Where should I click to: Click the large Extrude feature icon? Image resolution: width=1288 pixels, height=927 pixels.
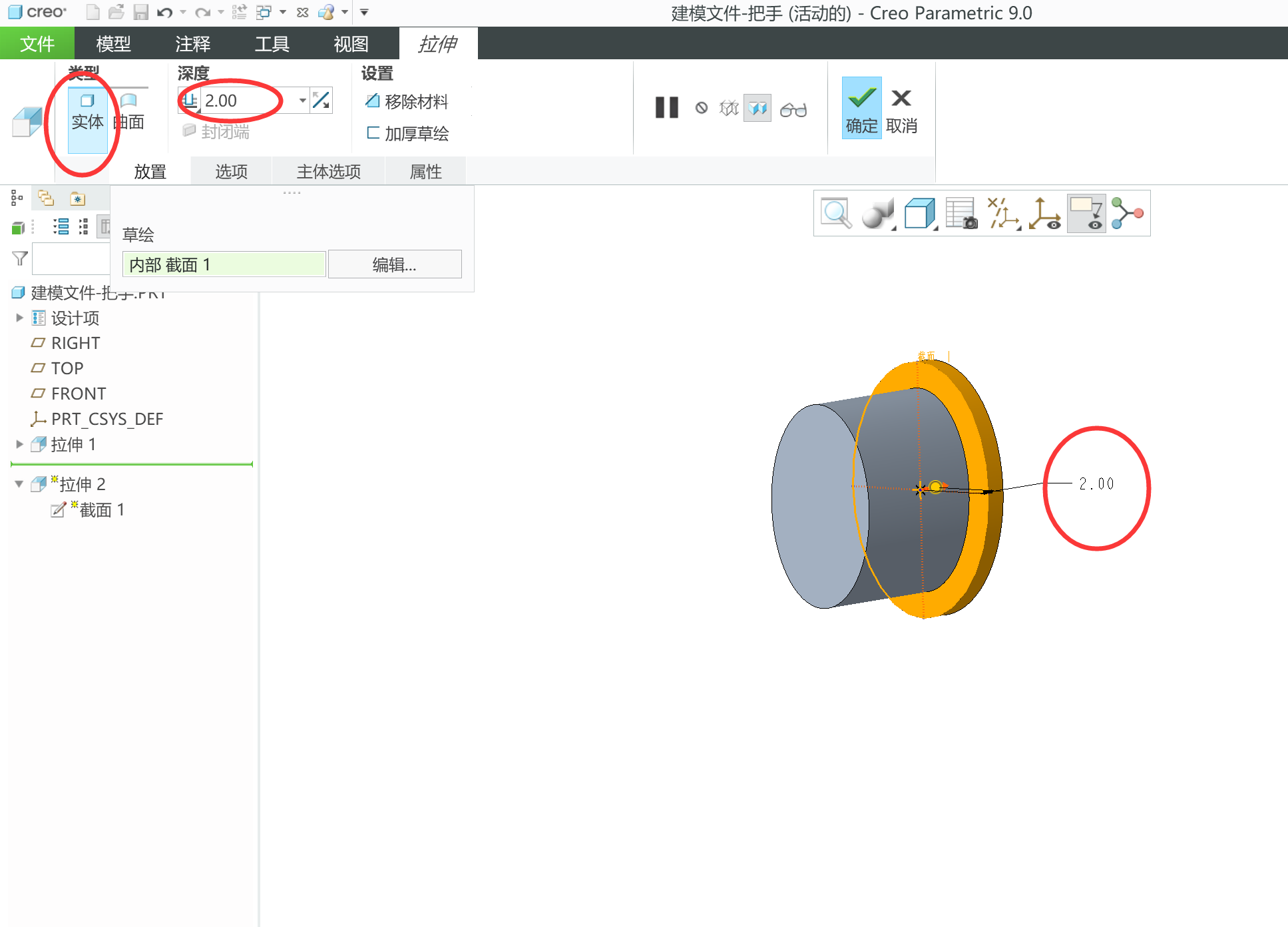(28, 122)
